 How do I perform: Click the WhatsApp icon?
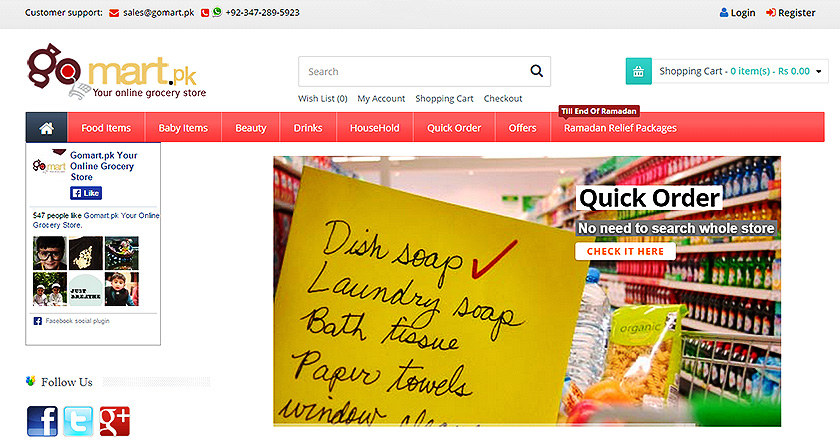click(x=217, y=12)
